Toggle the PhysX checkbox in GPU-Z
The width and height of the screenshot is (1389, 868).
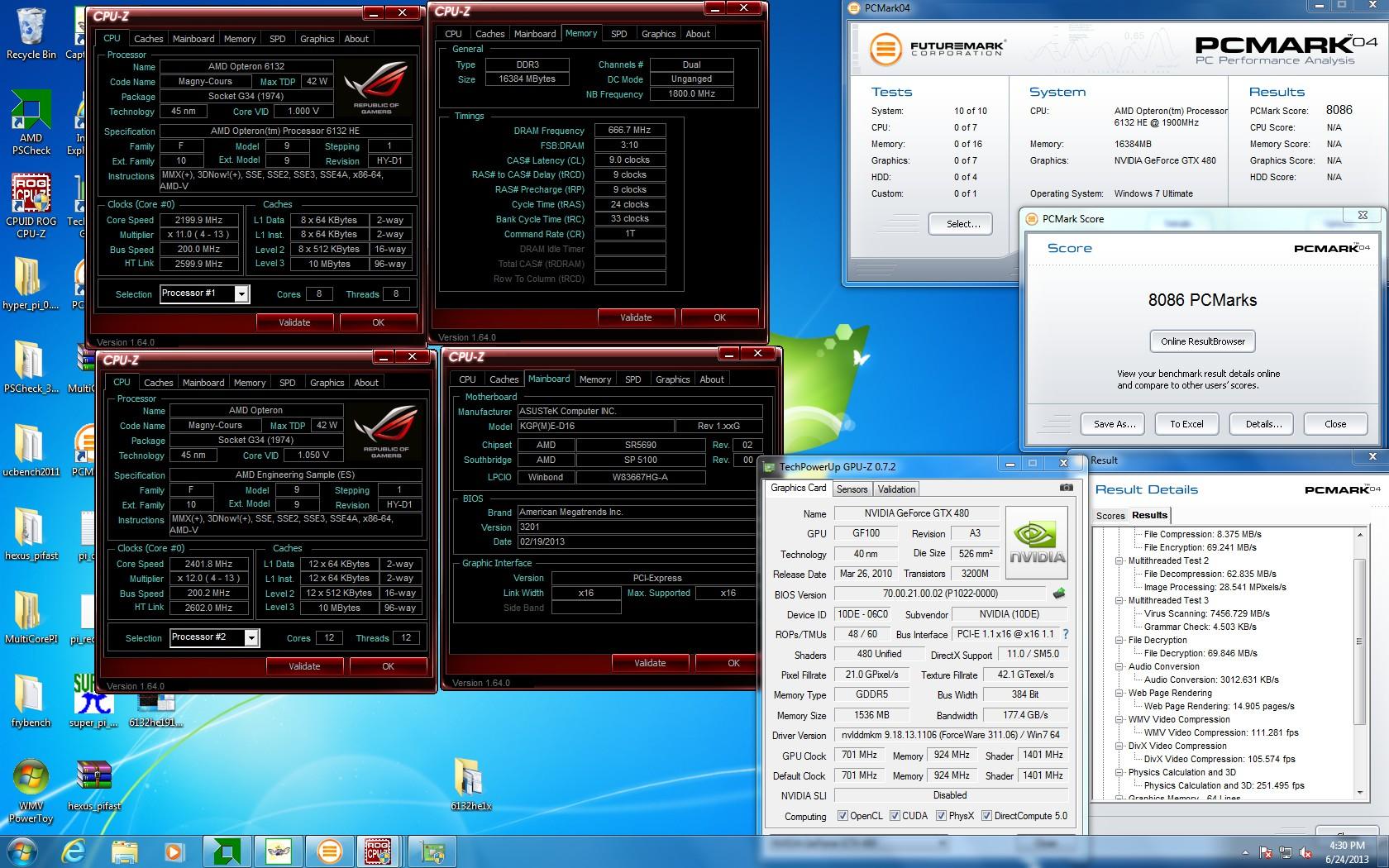tap(941, 815)
